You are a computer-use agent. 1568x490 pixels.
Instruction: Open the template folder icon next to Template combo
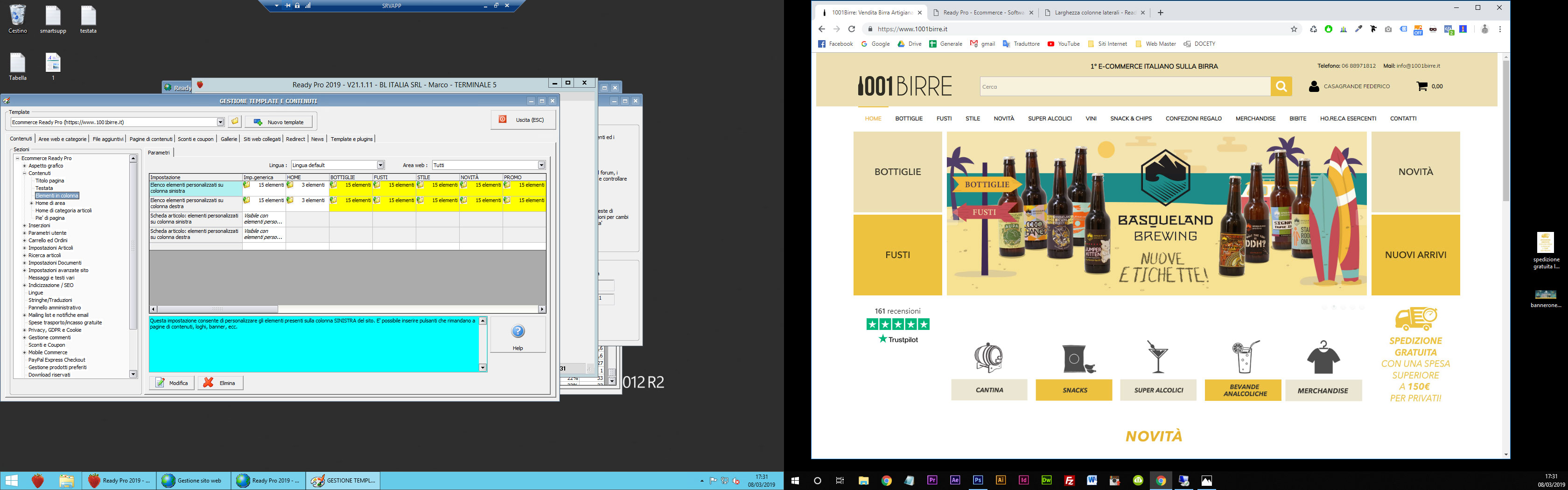(x=235, y=122)
